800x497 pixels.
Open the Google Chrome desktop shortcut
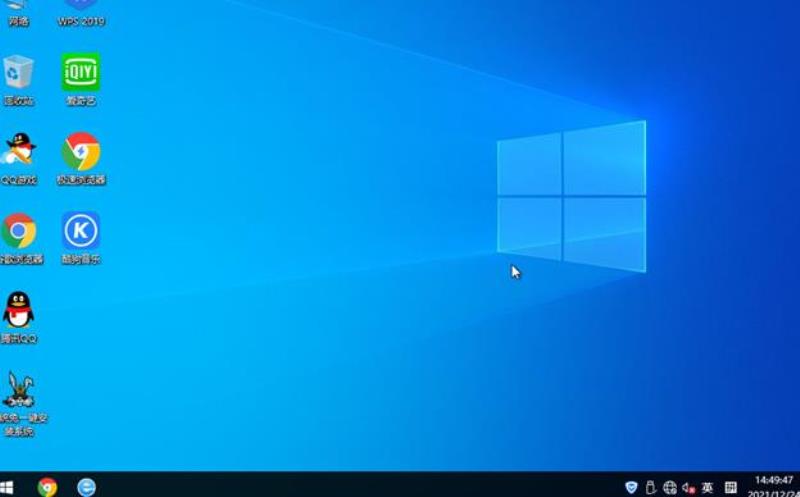[x=18, y=231]
